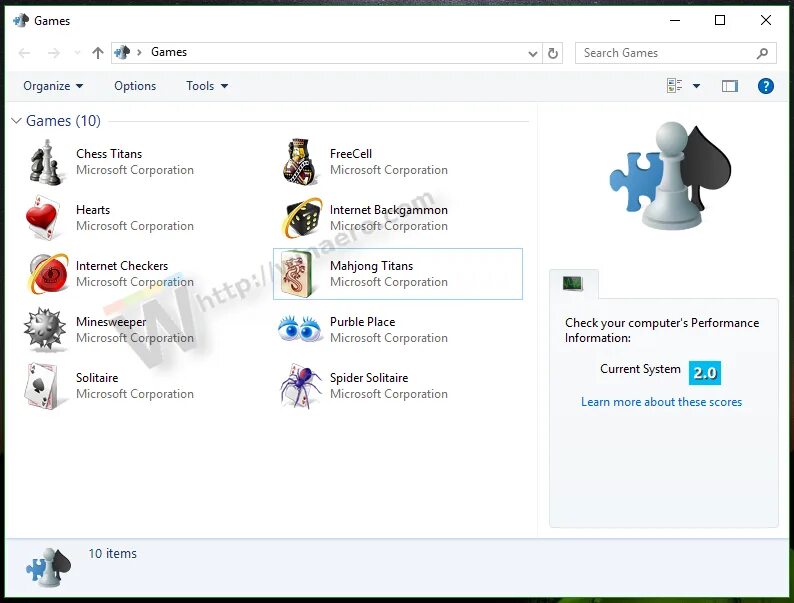The height and width of the screenshot is (603, 794).
Task: Open the Help question mark button
Action: [x=766, y=86]
